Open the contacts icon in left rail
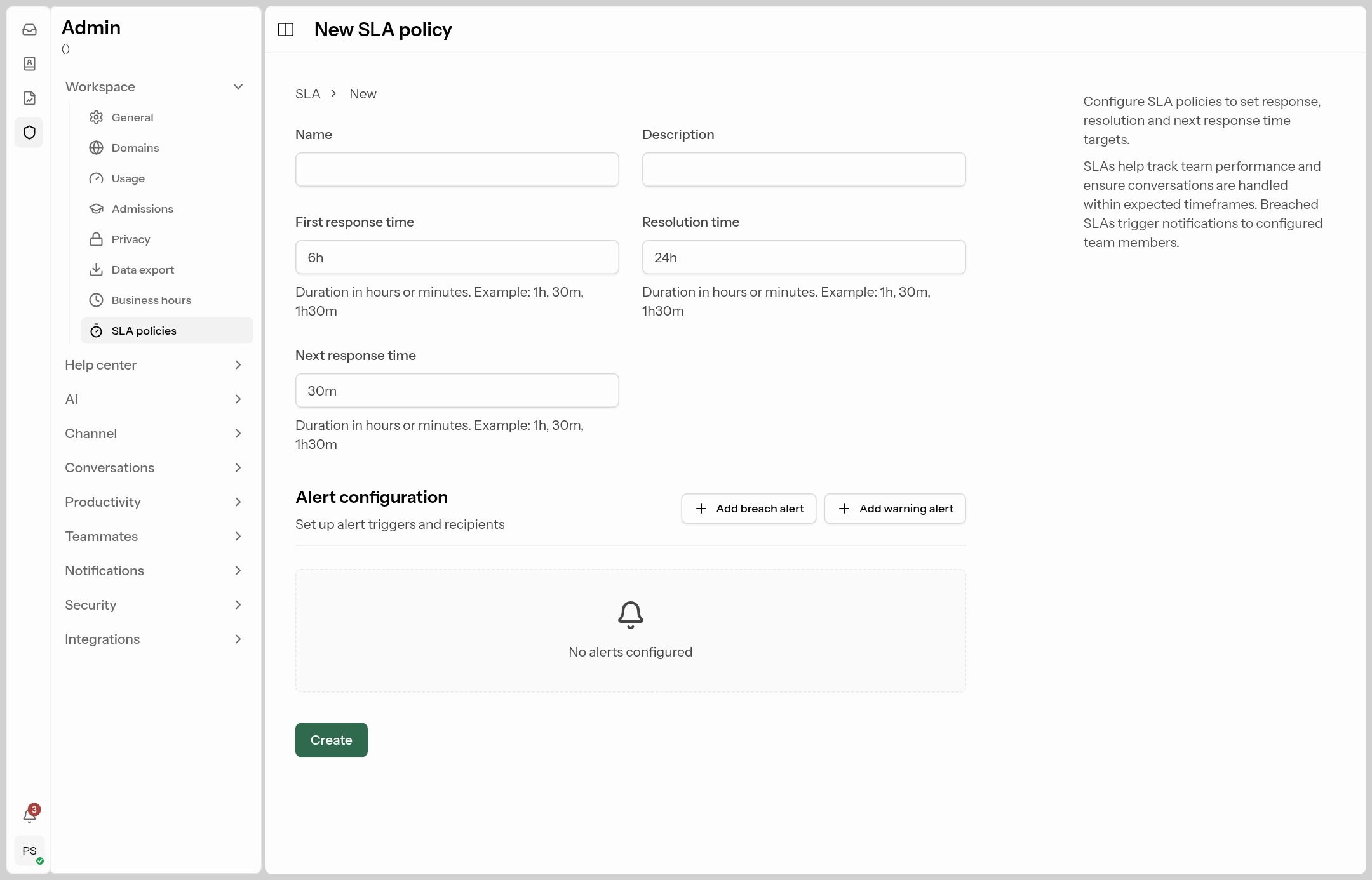The image size is (1372, 880). 29,63
